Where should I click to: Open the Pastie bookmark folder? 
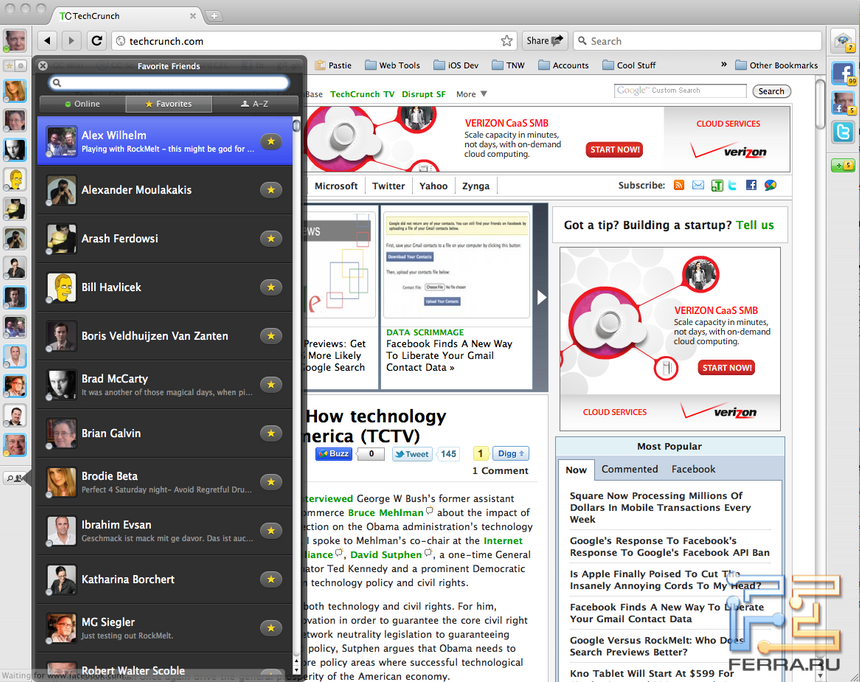[x=333, y=65]
